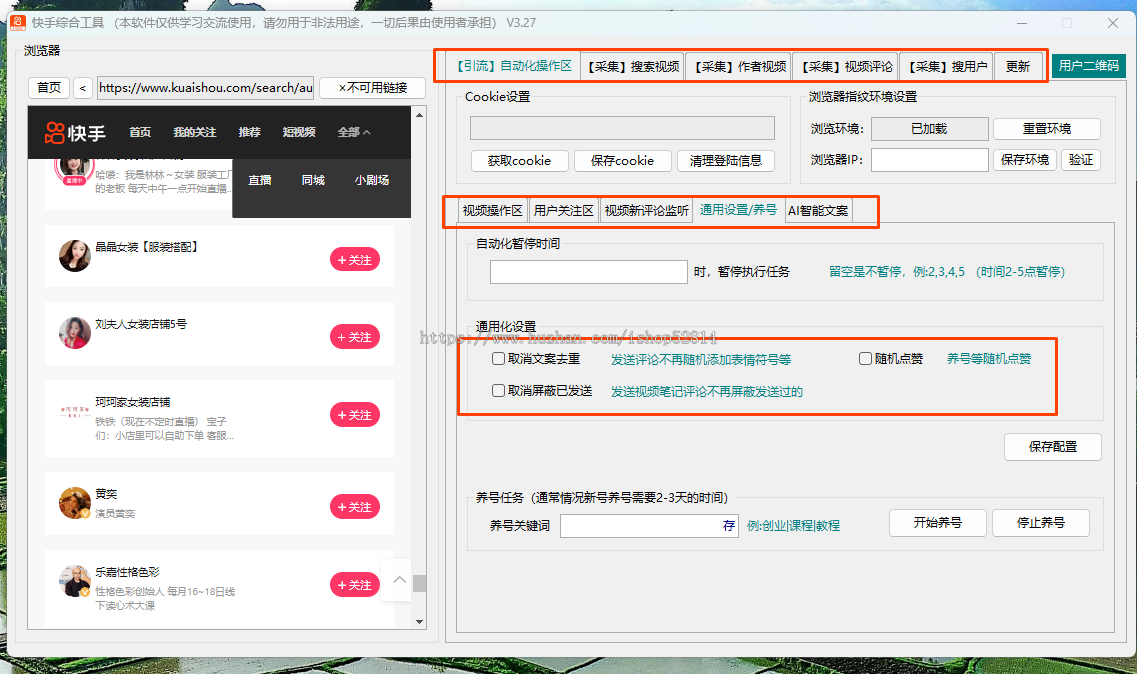The width and height of the screenshot is (1137, 674).
Task: Select 同城 in dropdown menu
Action: (x=313, y=180)
